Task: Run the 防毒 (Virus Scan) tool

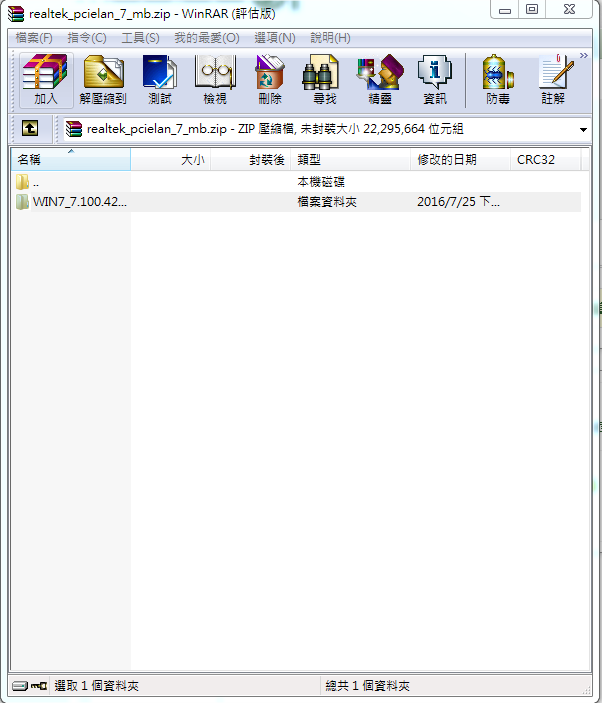Action: coord(498,80)
